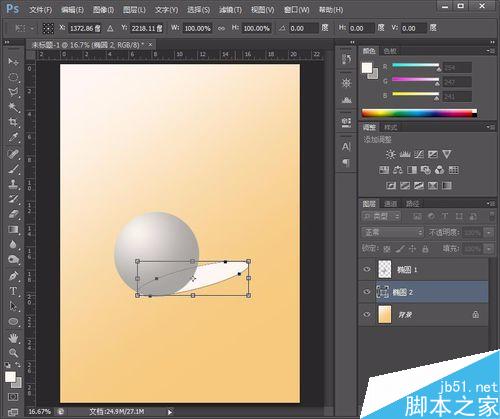Open the layer filter type dropdown
The image size is (500, 419).
[381, 216]
